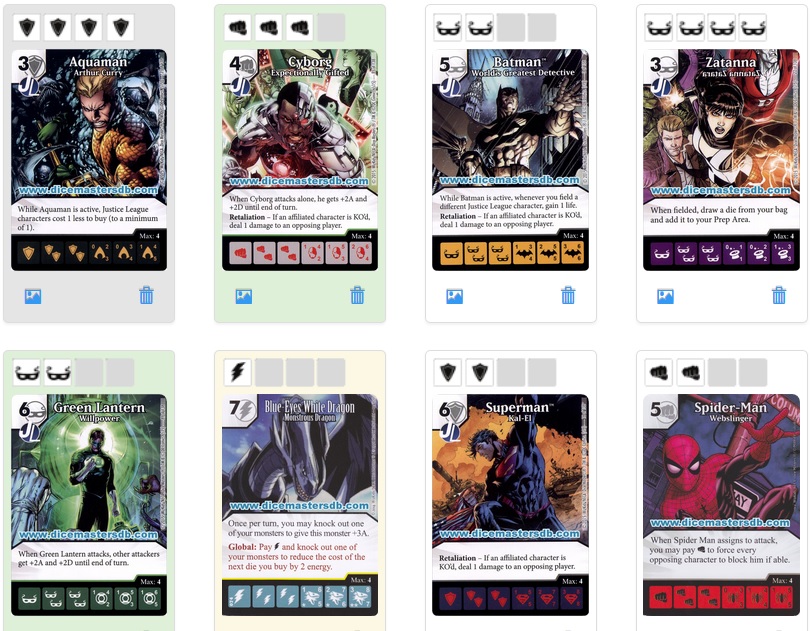812x631 pixels.
Task: Click picture icon beneath Batman card
Action: [x=455, y=296]
